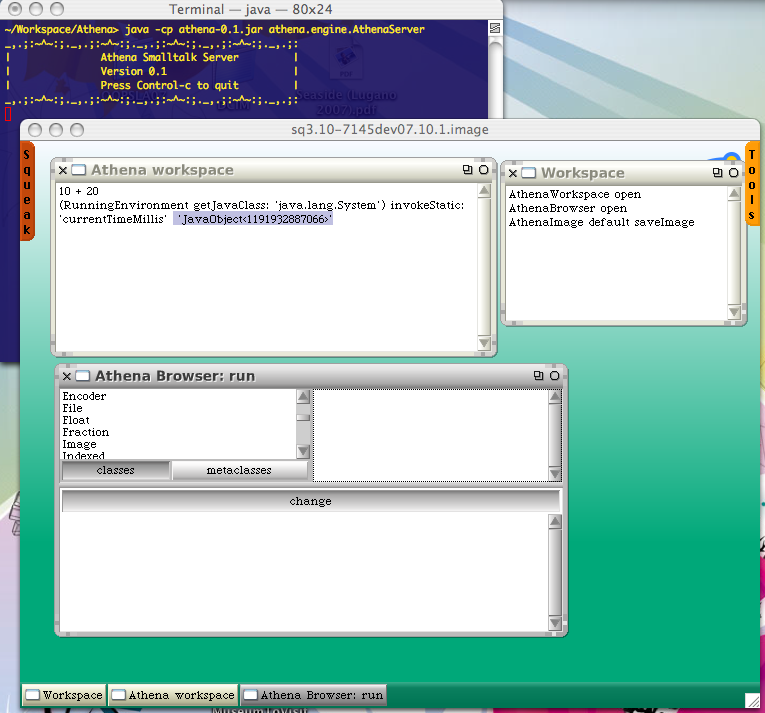Collapse the Athena workspace window with the circle icon
765x713 pixels.
[x=483, y=169]
